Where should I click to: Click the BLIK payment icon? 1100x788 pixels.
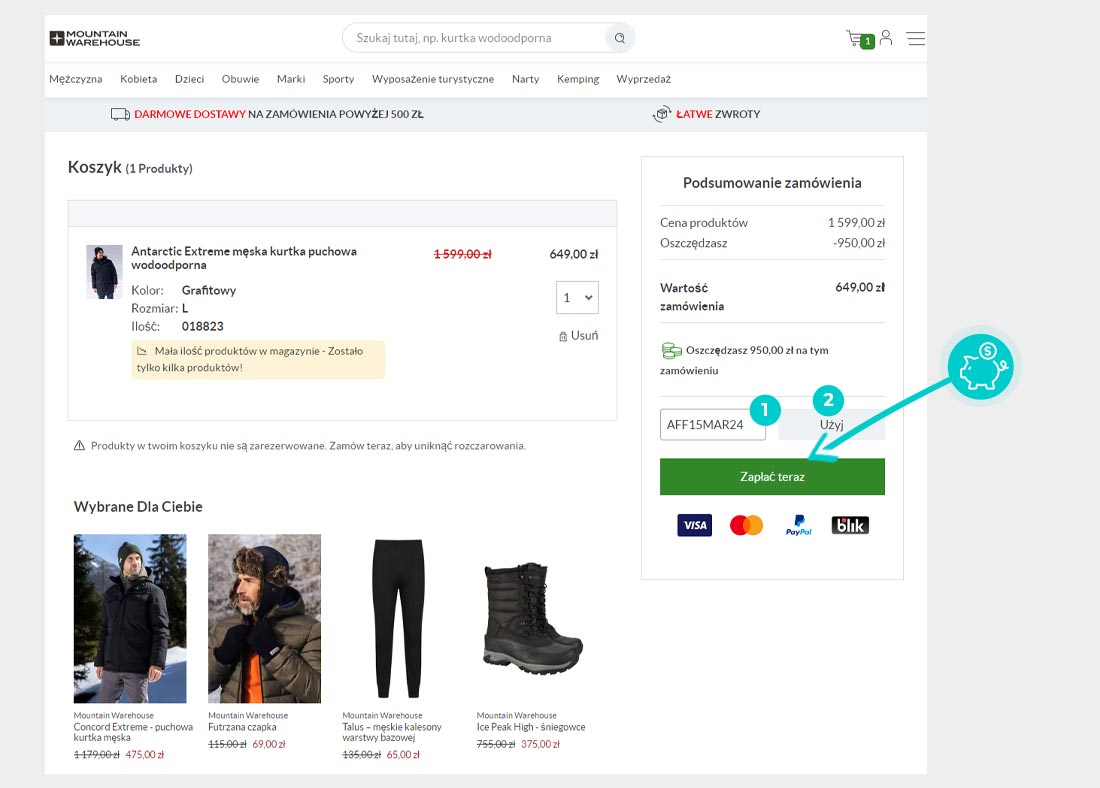tap(850, 525)
